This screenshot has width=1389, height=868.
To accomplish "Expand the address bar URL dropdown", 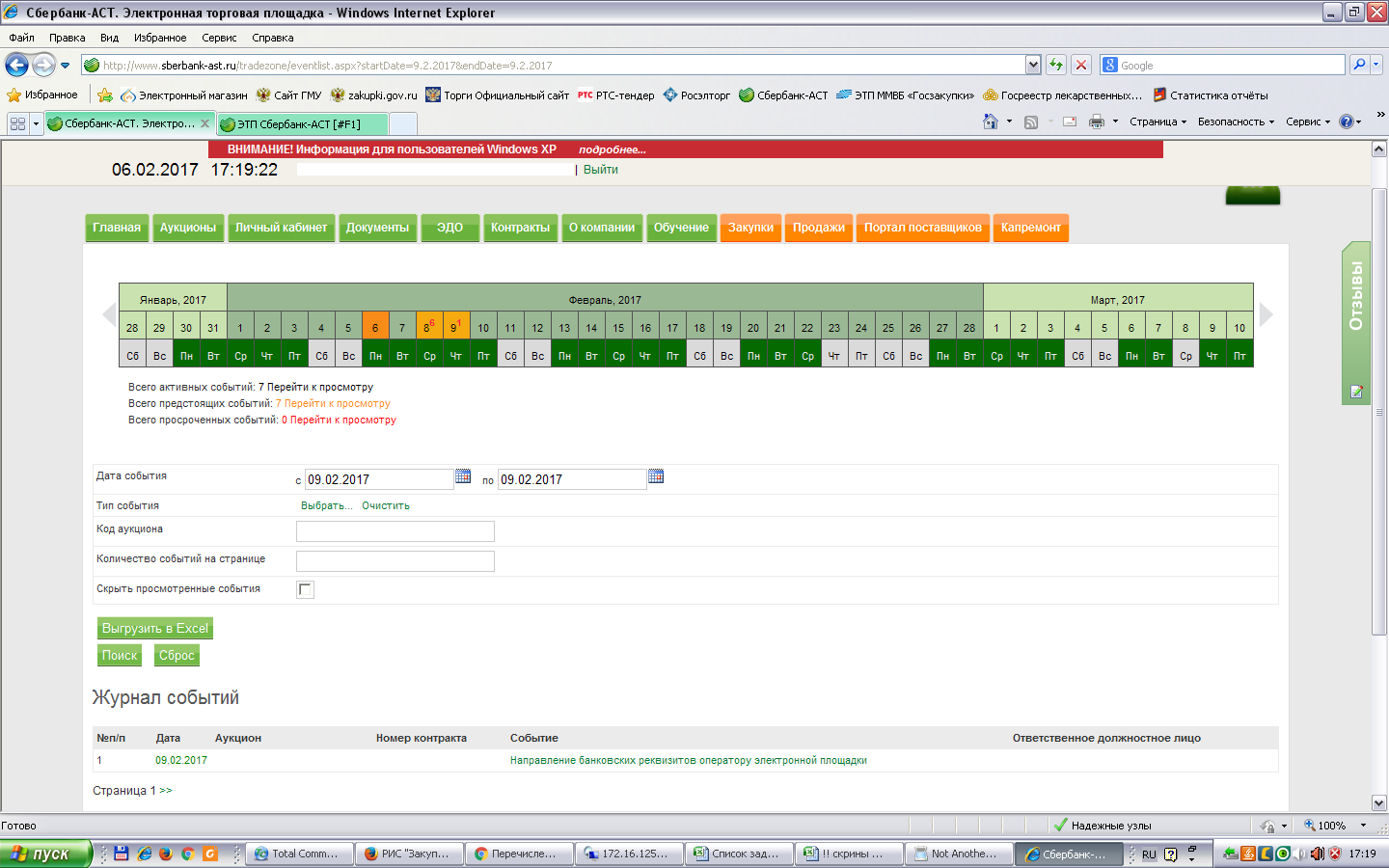I will (1033, 66).
